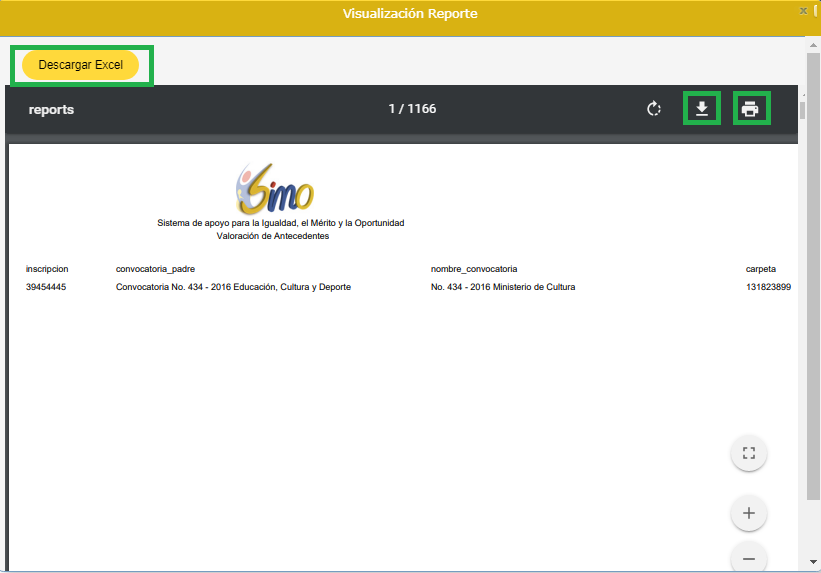Viewport: 821px width, 573px height.
Task: Click the 'convocatoria_padre' column header
Action: tap(155, 269)
